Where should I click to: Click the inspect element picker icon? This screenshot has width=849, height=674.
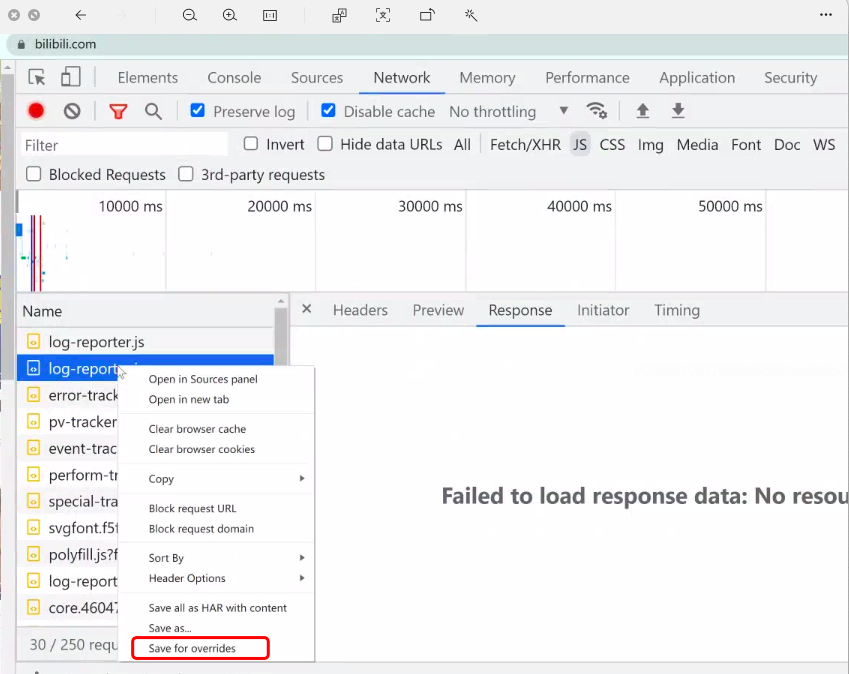(37, 77)
